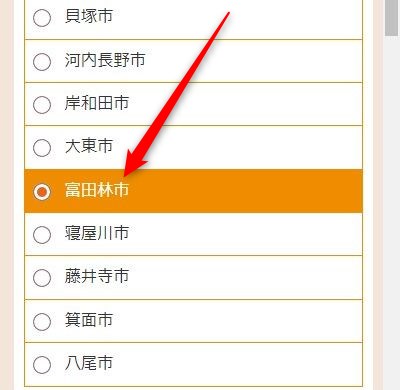Click the 河内長野市 text label
The height and width of the screenshot is (390, 400).
pos(105,60)
